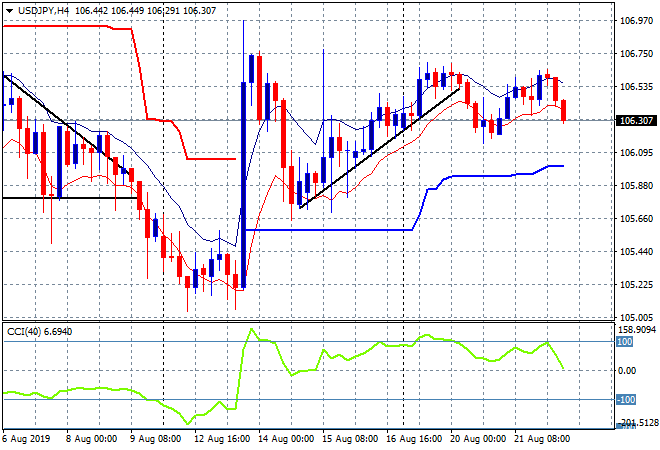The height and width of the screenshot is (450, 660).
Task: Click the 14 Aug 00:00 time label
Action: click(x=286, y=439)
